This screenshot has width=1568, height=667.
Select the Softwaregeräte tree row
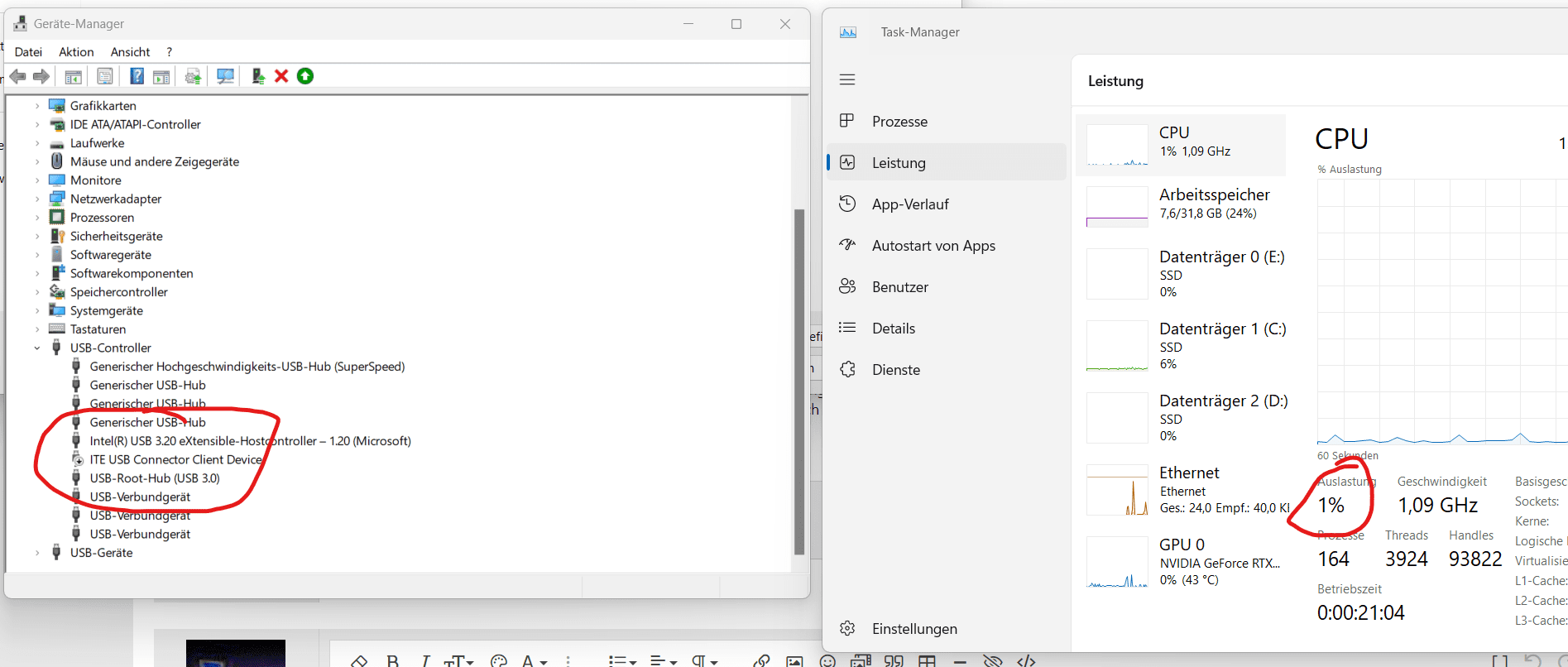point(110,255)
